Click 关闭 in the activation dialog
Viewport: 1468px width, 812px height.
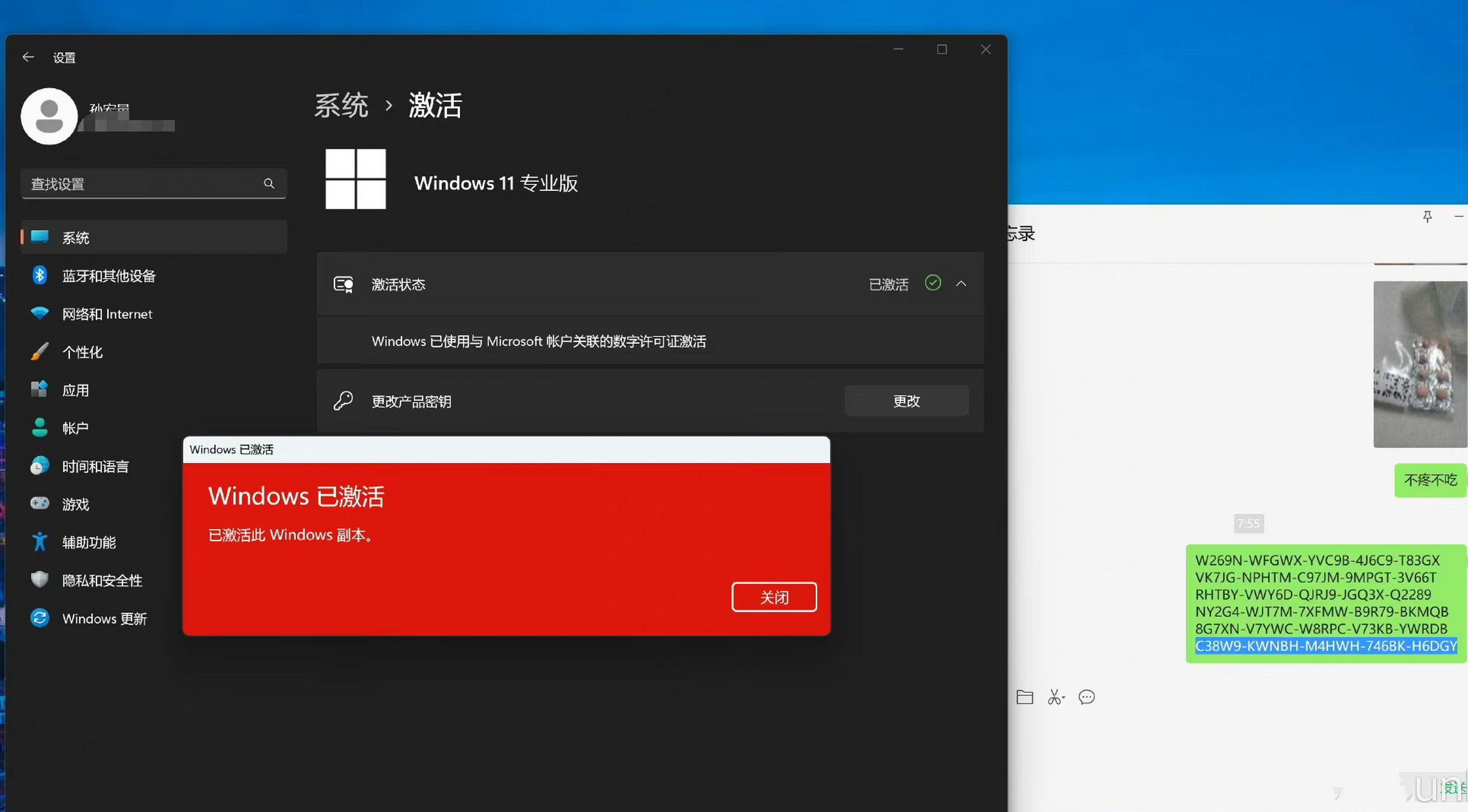click(x=774, y=597)
